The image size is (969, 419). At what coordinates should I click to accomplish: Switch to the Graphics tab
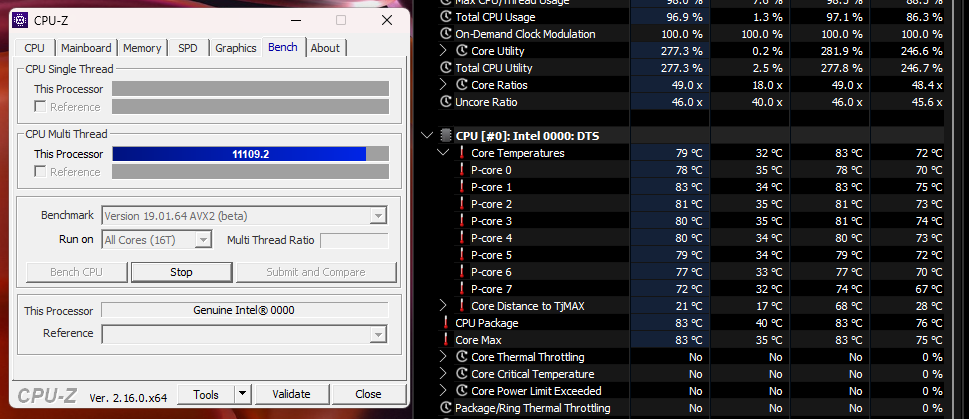coord(235,48)
